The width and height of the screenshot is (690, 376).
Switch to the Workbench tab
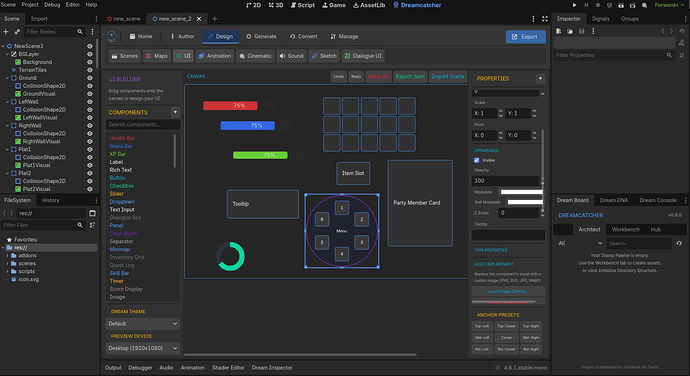pos(625,229)
